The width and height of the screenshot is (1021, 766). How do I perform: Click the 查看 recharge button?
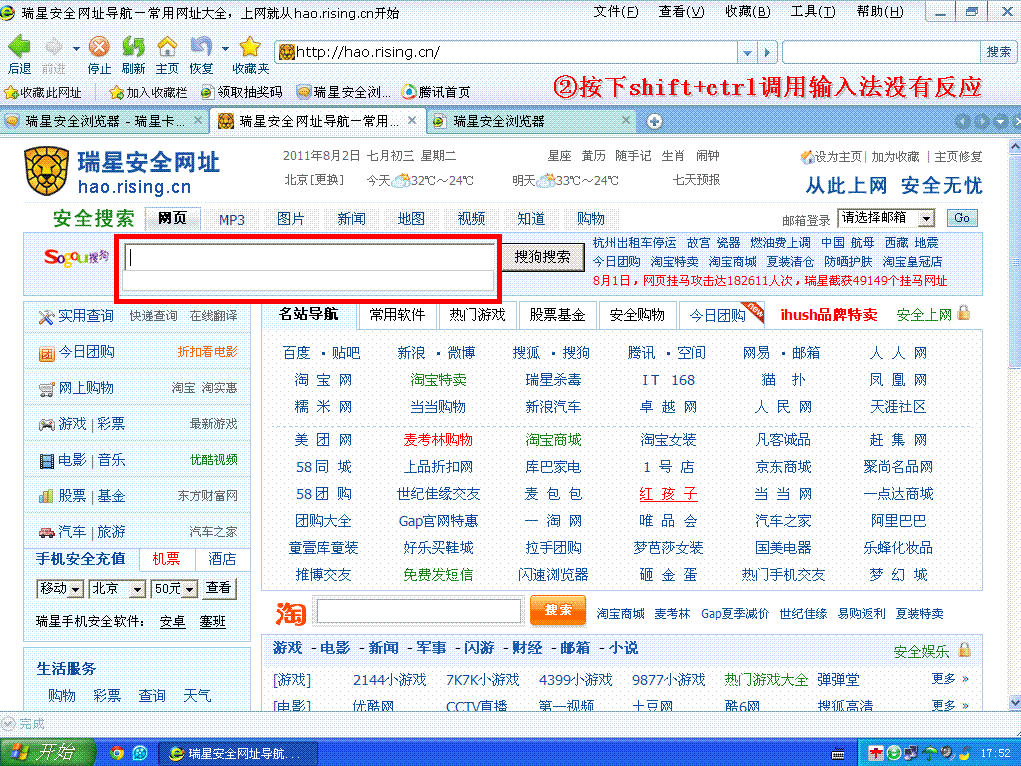point(218,588)
